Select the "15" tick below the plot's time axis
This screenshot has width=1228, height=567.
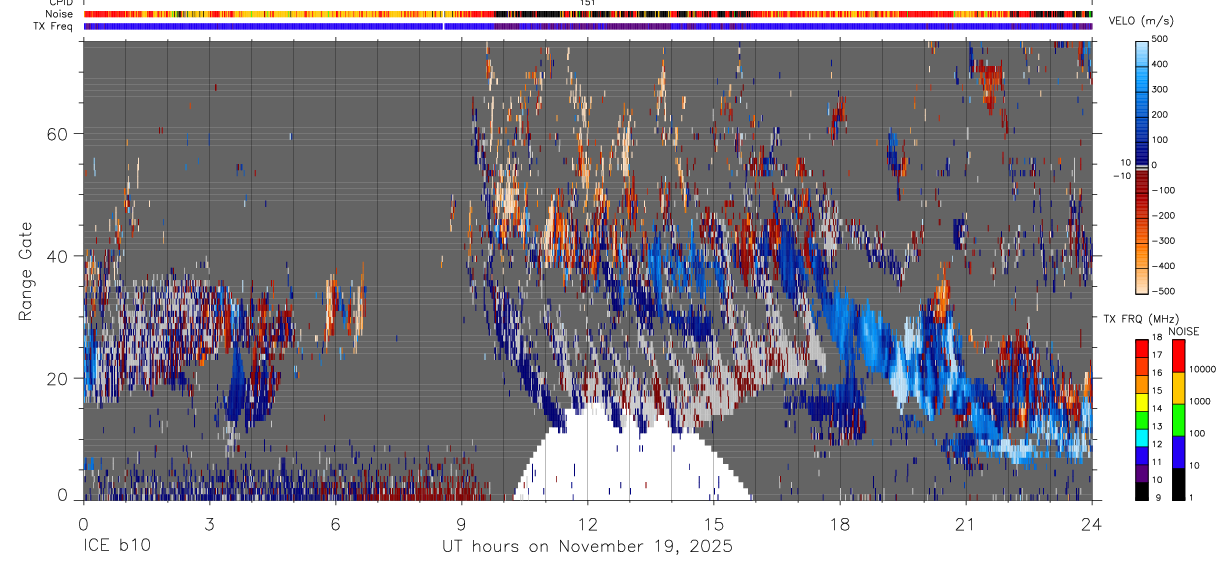pos(713,523)
